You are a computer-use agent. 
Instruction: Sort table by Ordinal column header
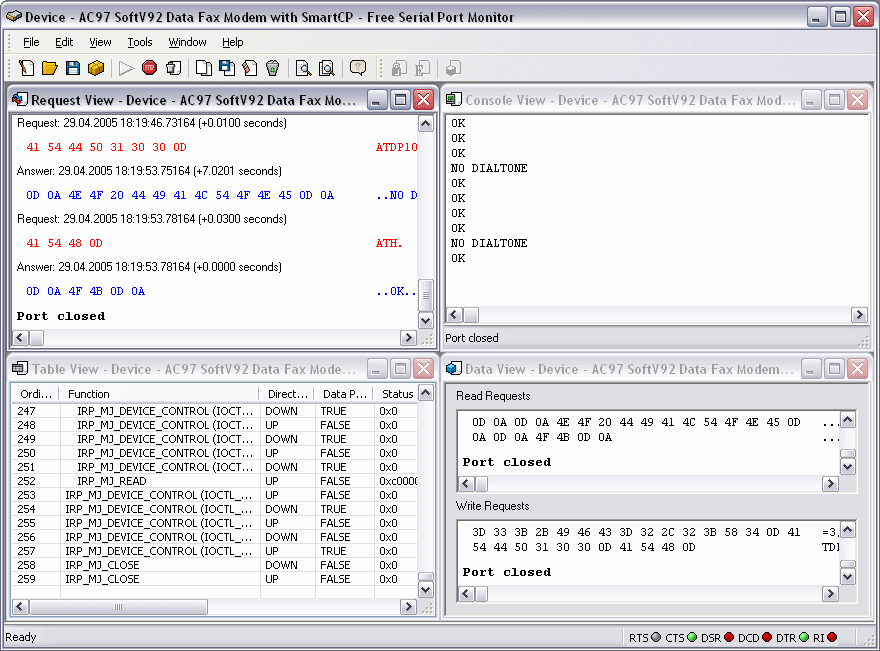(36, 394)
